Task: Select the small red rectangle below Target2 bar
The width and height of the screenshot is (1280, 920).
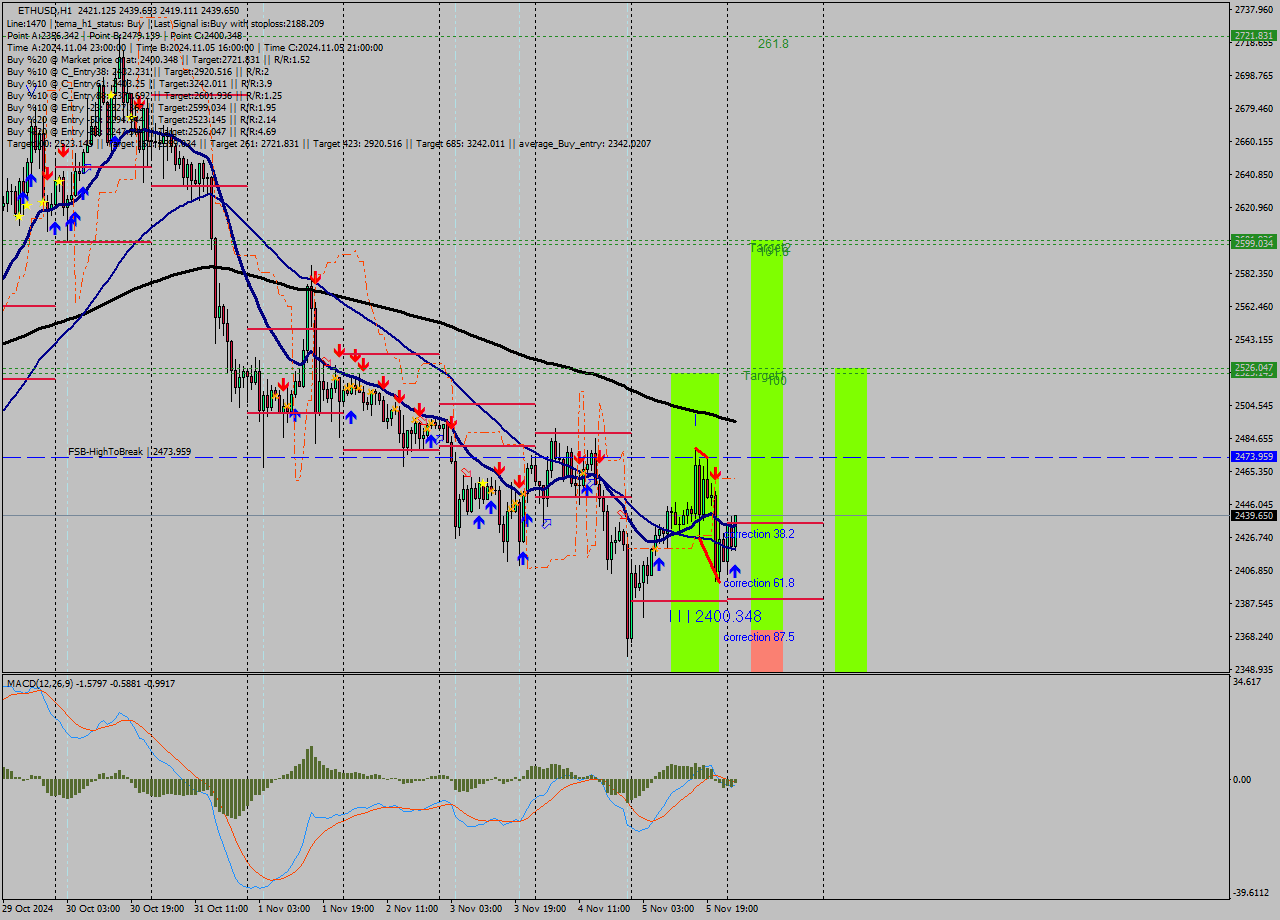Action: pyautogui.click(x=767, y=650)
